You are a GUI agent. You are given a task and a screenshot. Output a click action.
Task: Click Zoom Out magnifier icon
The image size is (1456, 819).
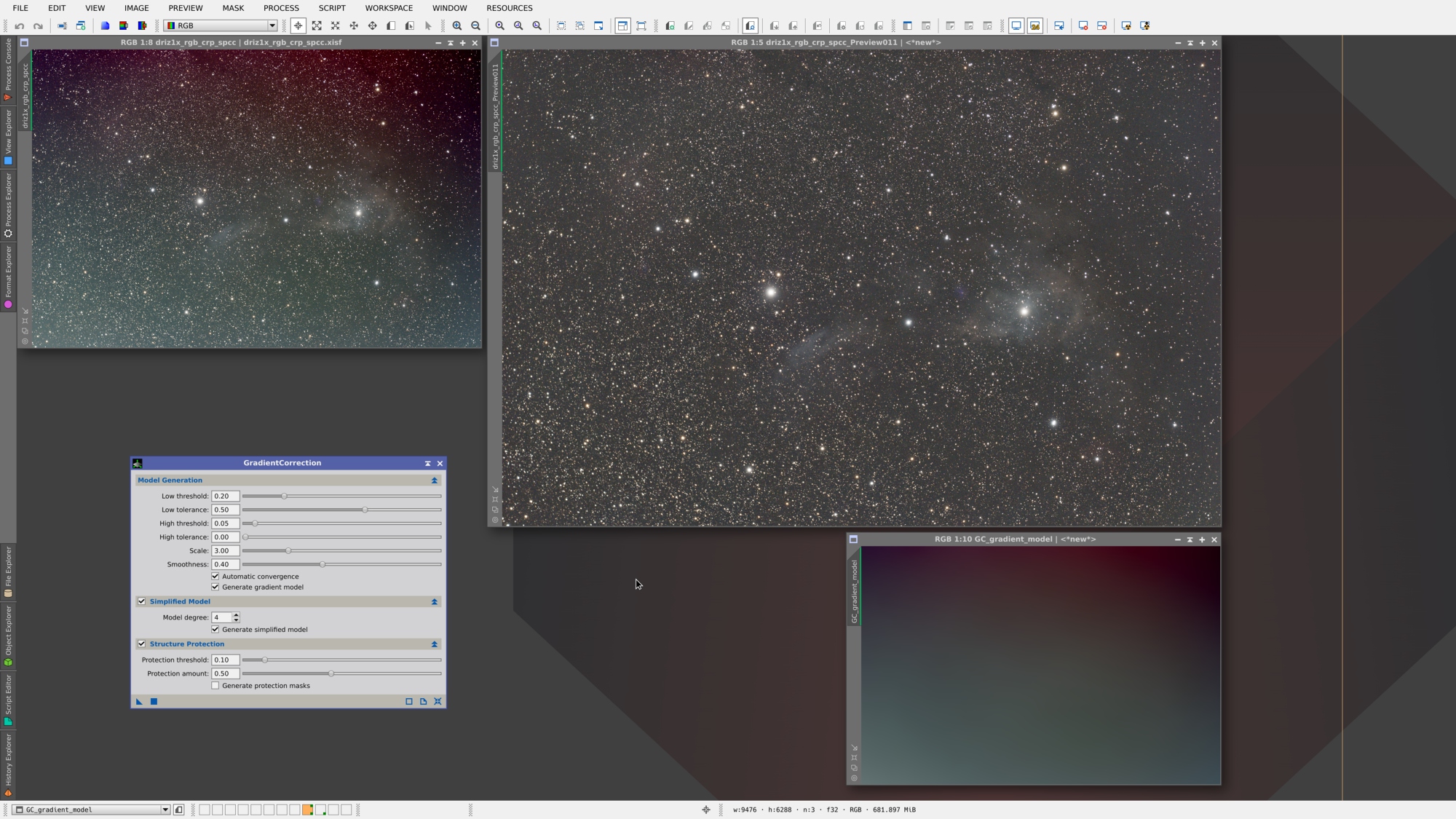[x=476, y=25]
